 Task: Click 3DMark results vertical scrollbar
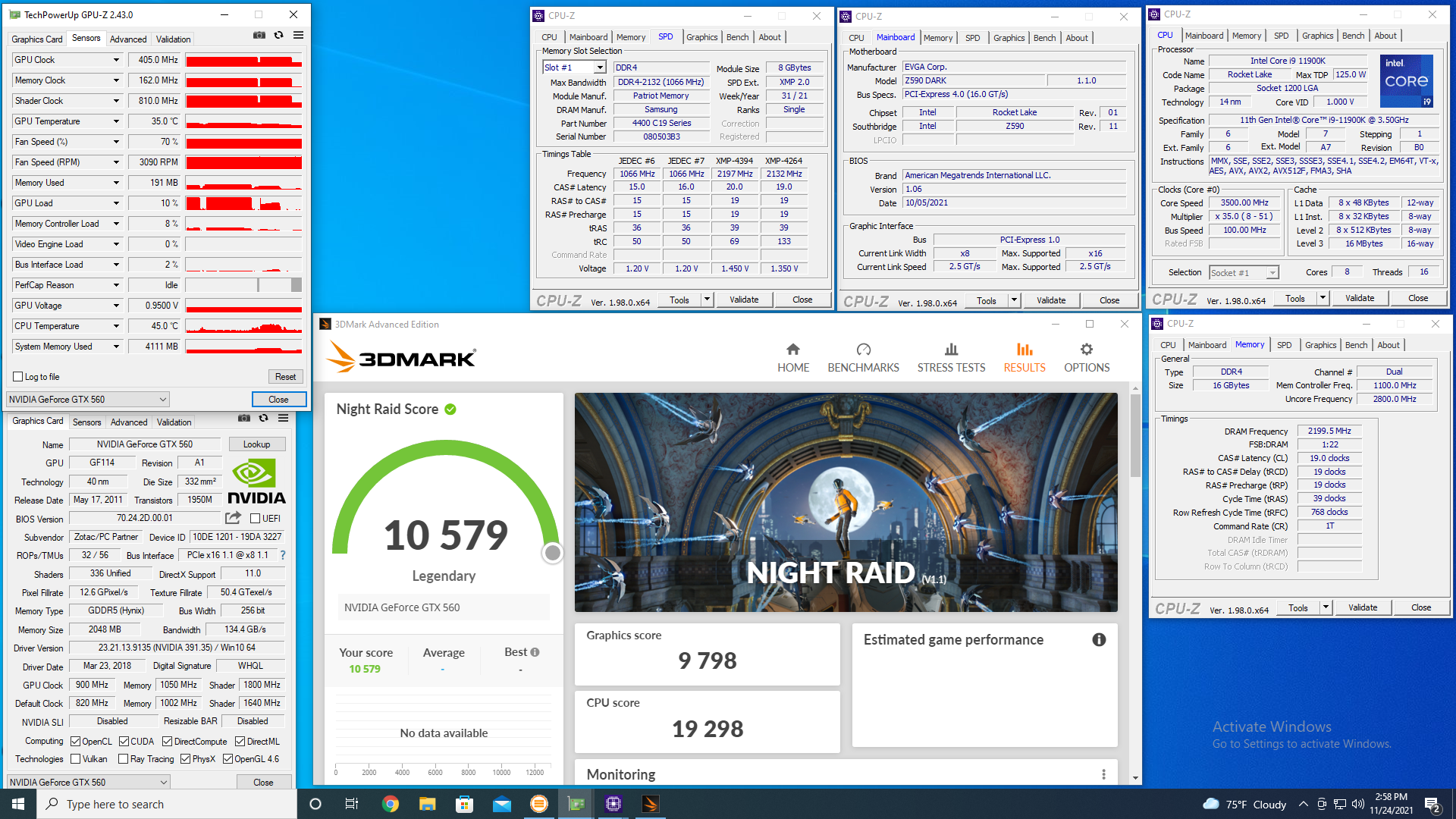[1135, 435]
